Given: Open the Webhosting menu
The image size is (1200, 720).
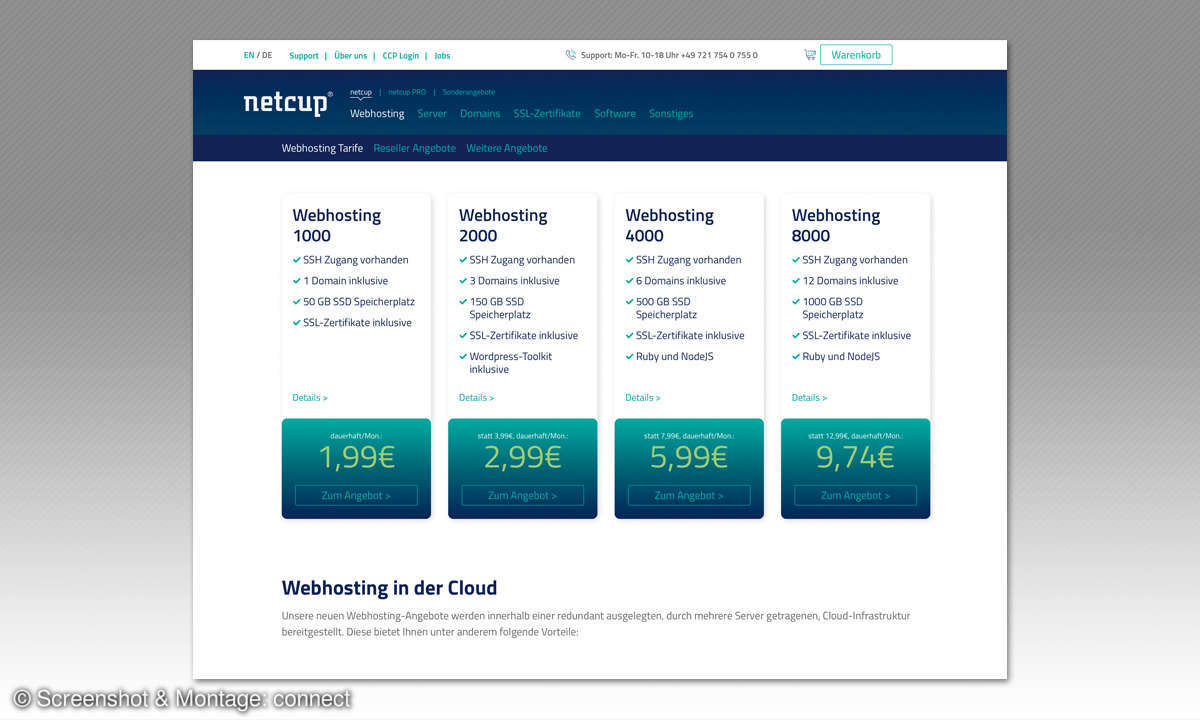Looking at the screenshot, I should click(377, 114).
